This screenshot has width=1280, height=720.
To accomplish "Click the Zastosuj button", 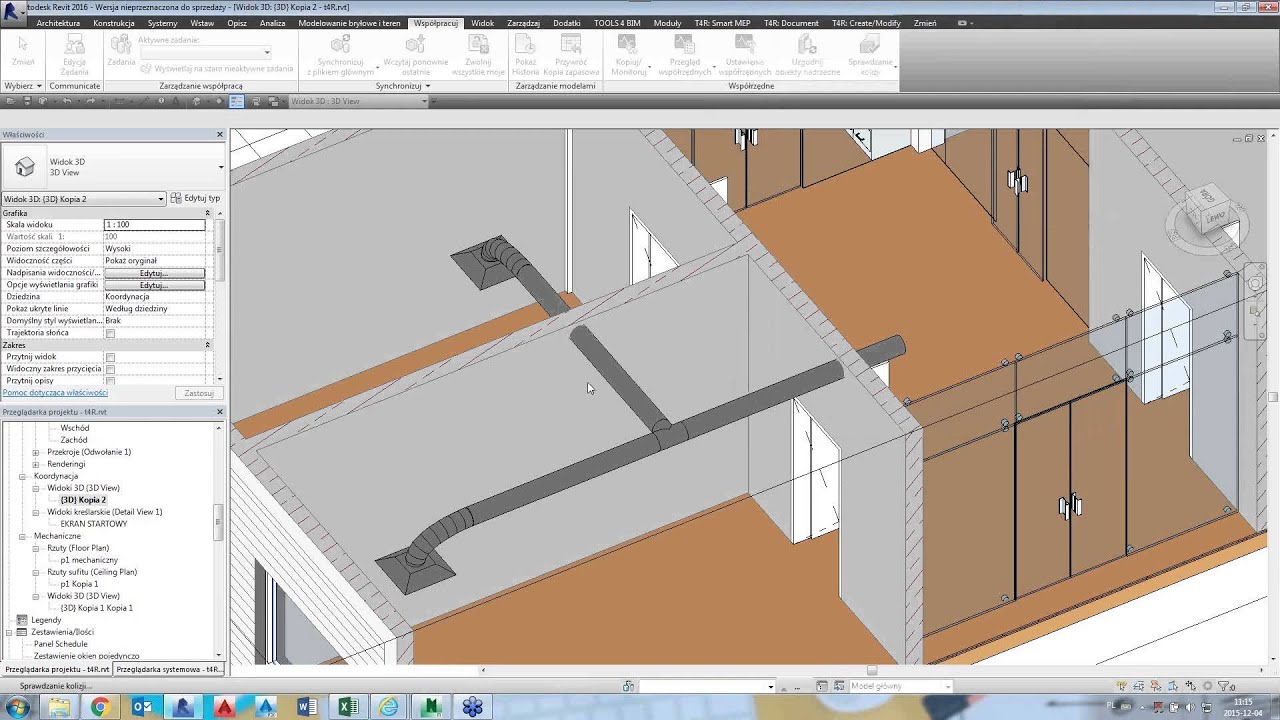I will (x=199, y=393).
